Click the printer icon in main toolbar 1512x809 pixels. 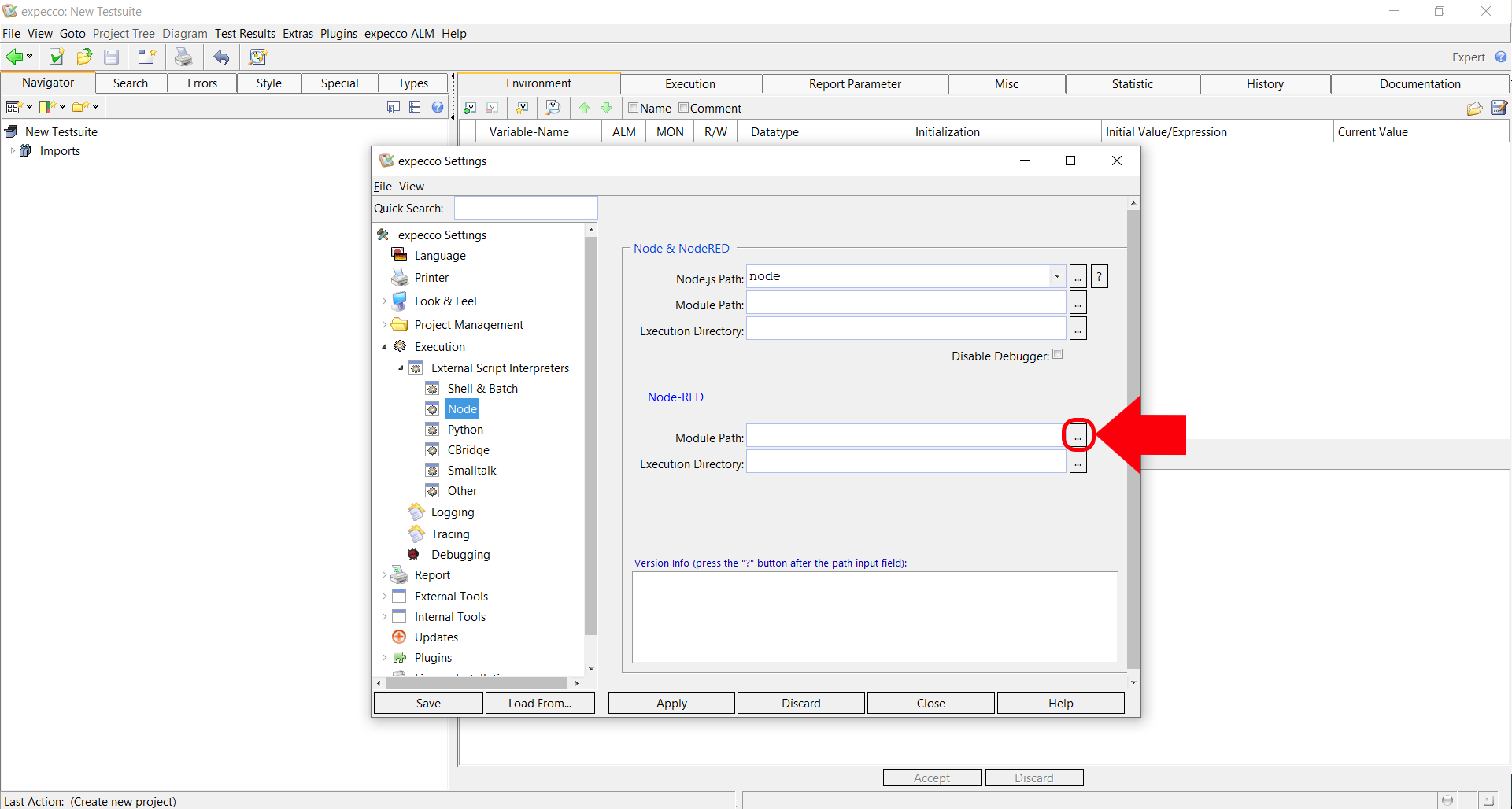pos(183,57)
